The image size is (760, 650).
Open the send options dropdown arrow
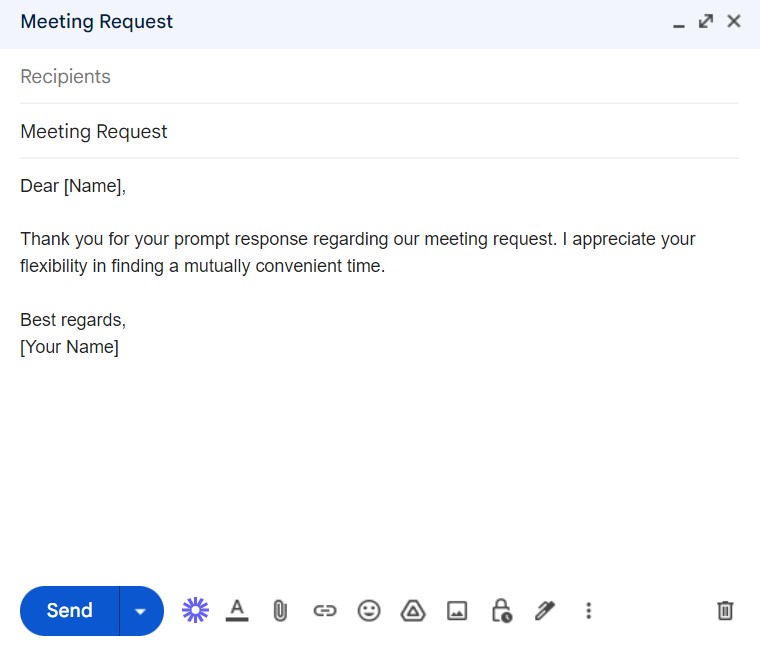[x=142, y=611]
